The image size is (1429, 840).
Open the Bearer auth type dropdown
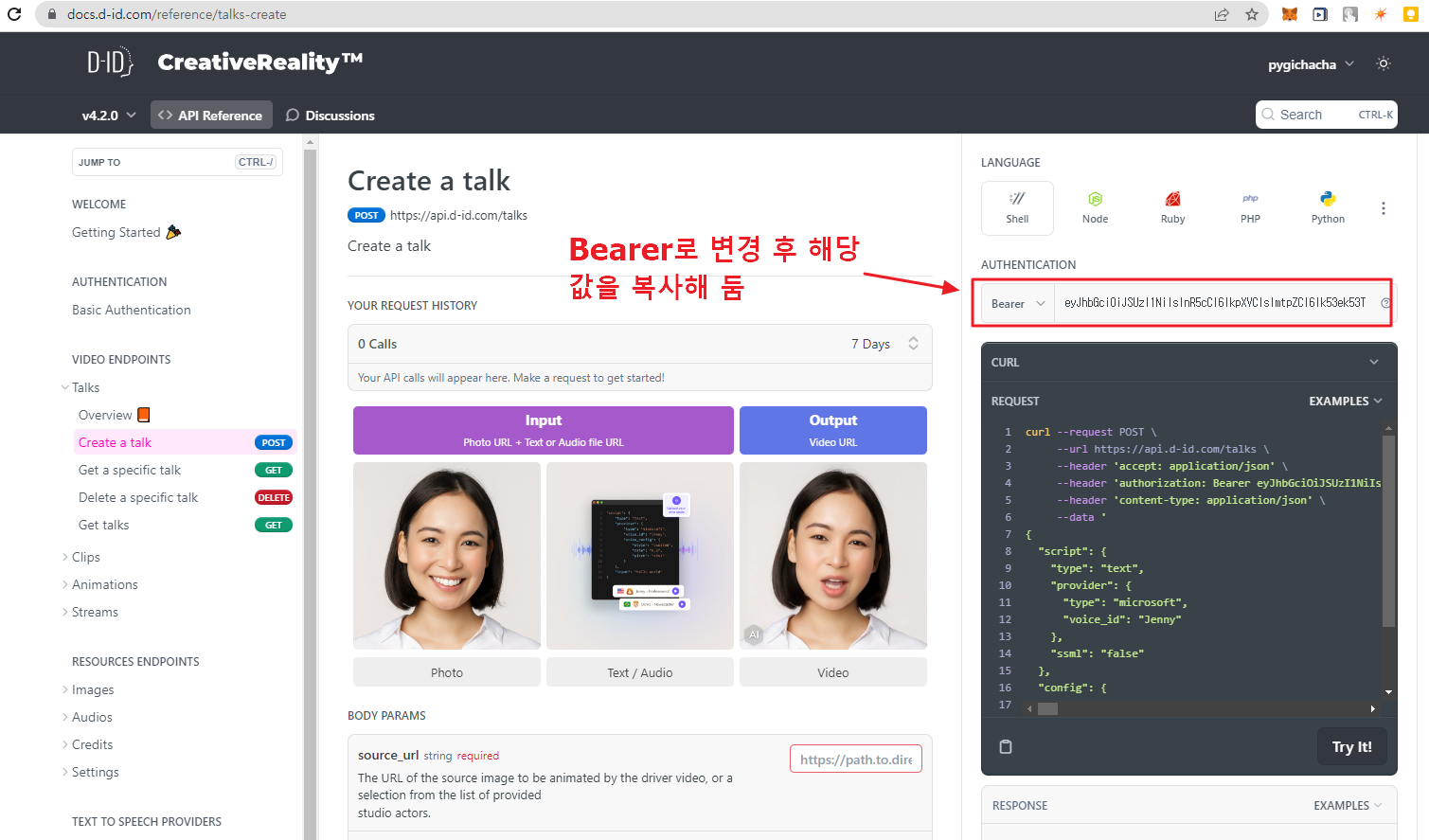click(1018, 303)
